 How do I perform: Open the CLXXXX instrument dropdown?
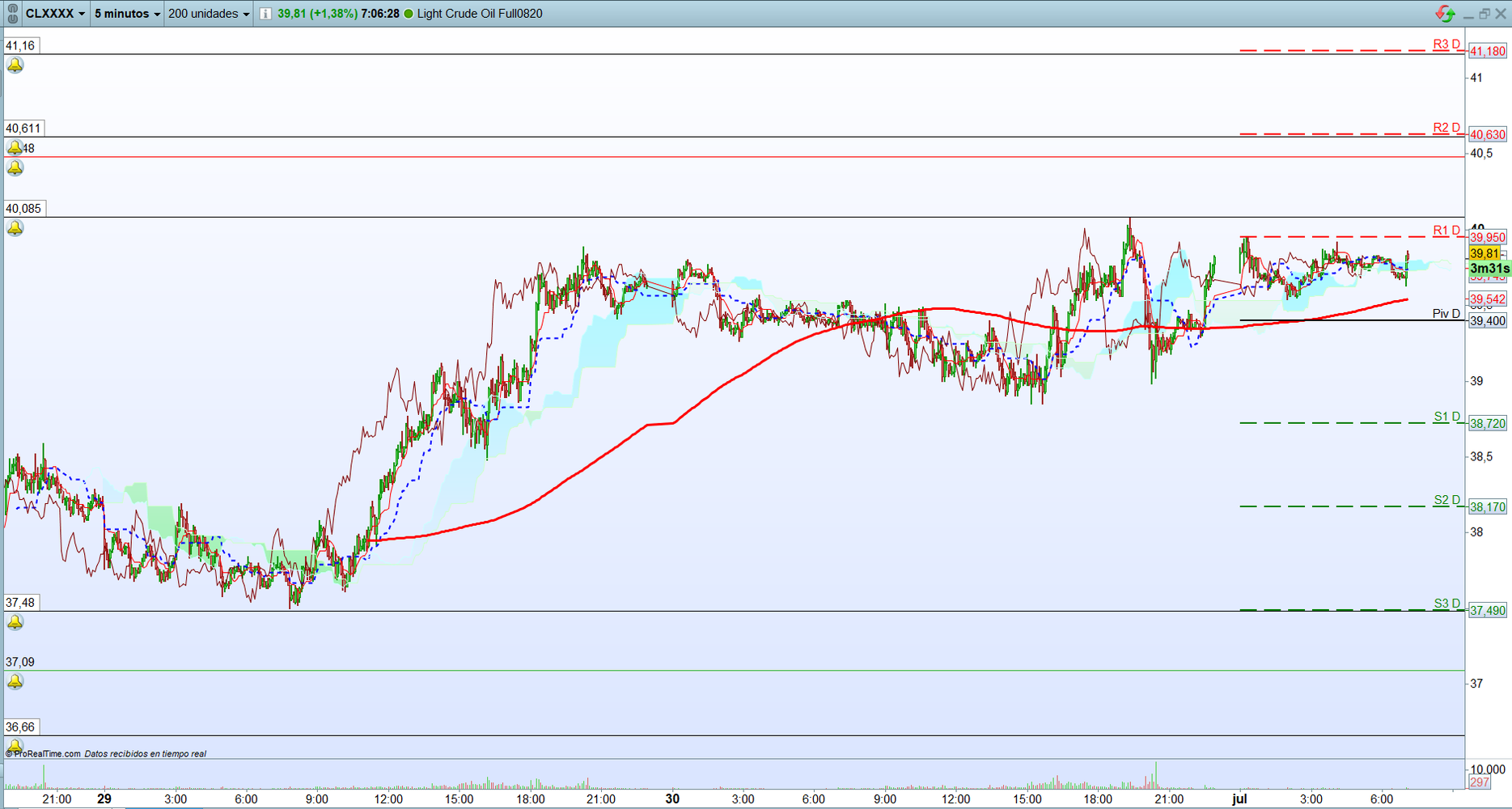[55, 14]
